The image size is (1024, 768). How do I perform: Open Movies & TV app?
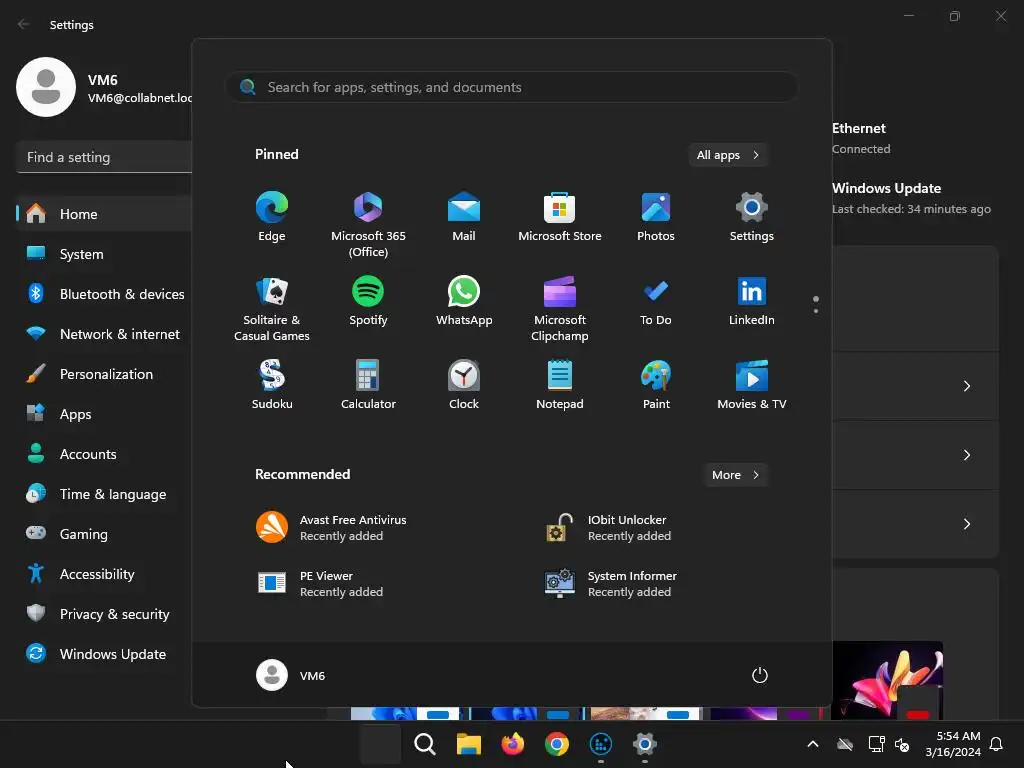[x=752, y=385]
